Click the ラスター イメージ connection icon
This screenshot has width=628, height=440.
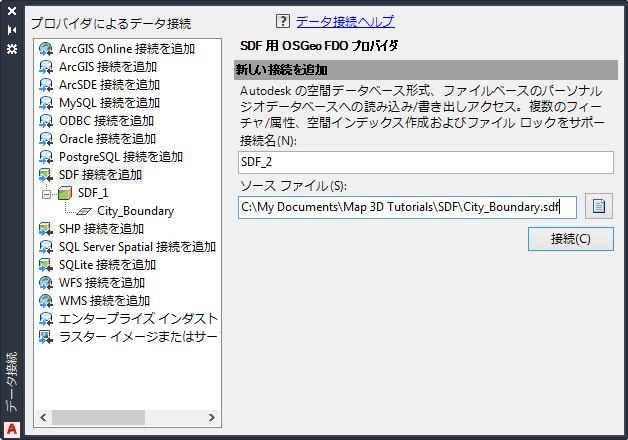click(46, 337)
